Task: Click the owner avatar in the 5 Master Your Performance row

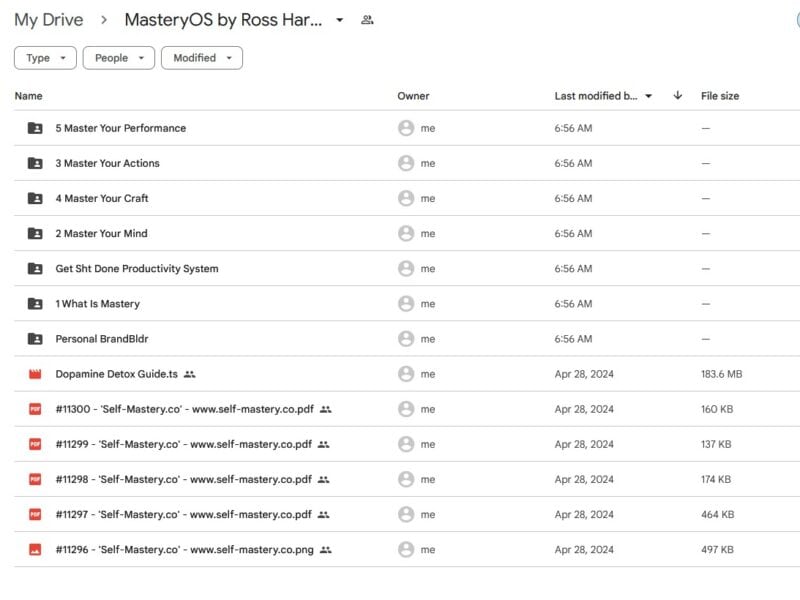Action: (406, 128)
